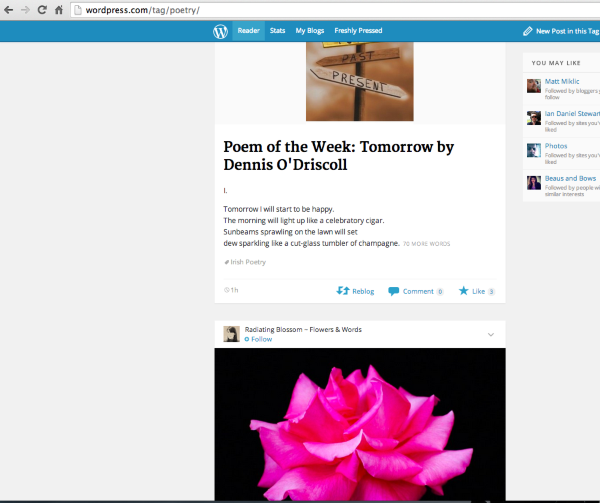
Task: Open the Past Present signpost image
Action: pyautogui.click(x=360, y=81)
